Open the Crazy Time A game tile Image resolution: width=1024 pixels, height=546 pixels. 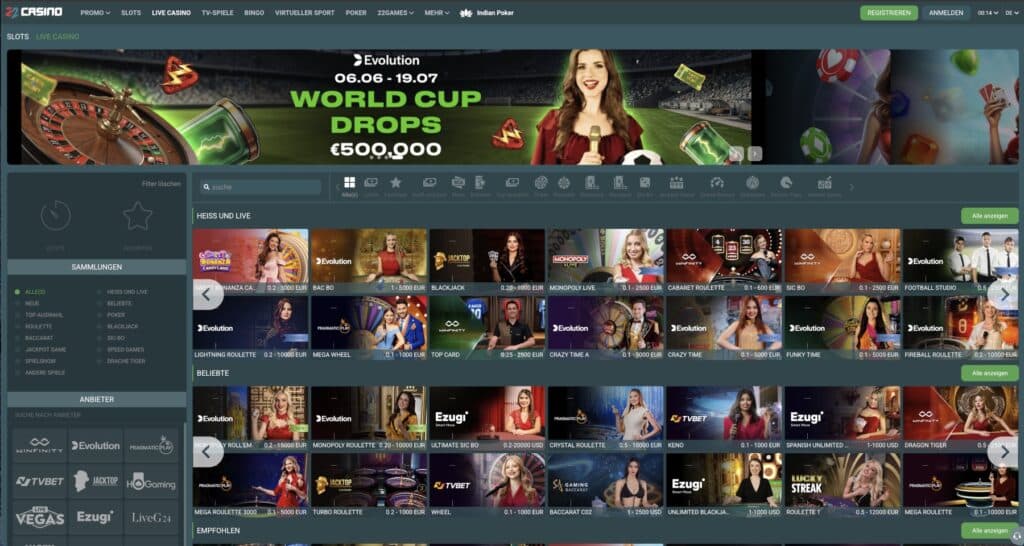[x=605, y=328]
